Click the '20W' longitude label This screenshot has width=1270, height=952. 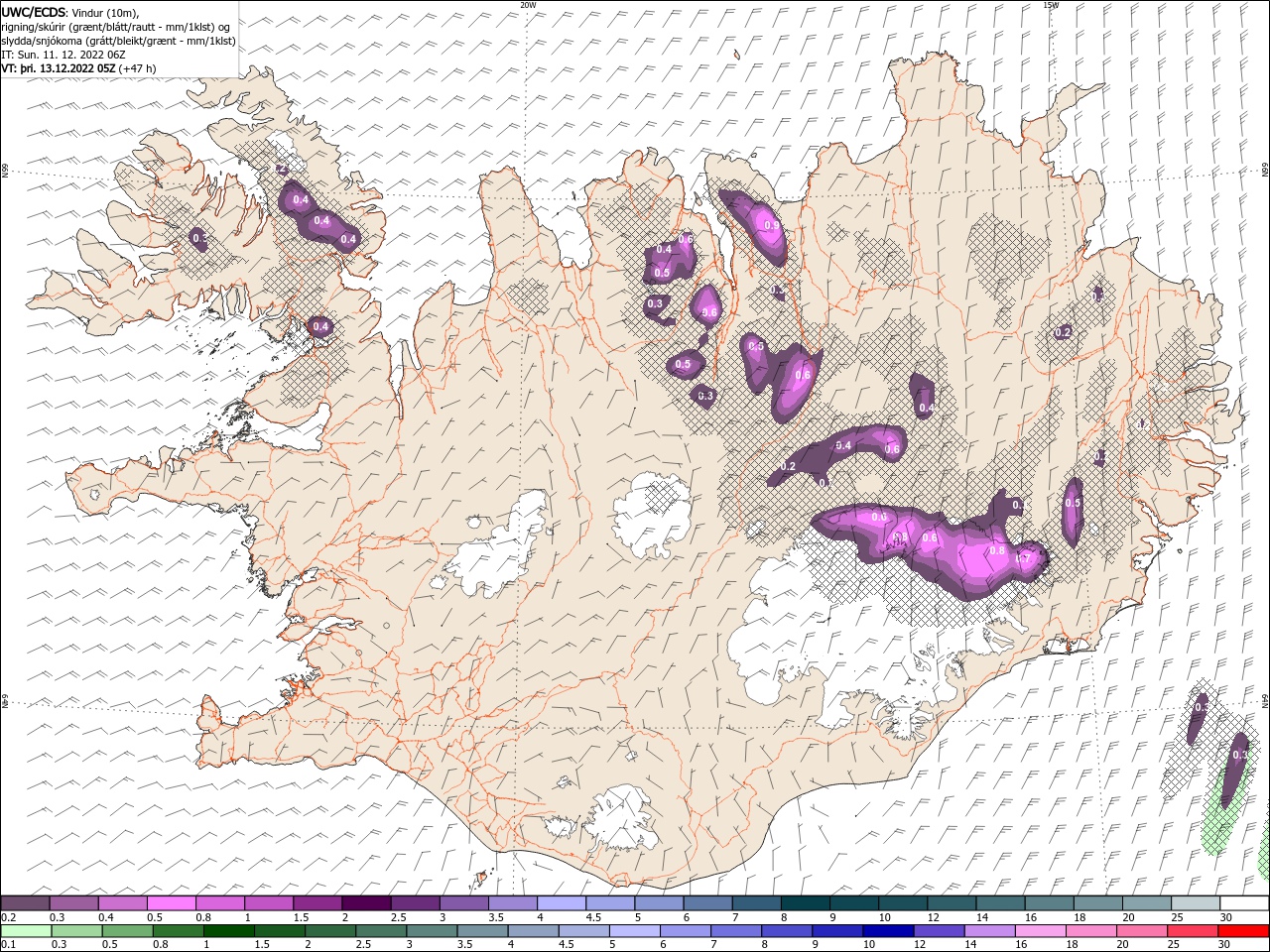tap(528, 5)
